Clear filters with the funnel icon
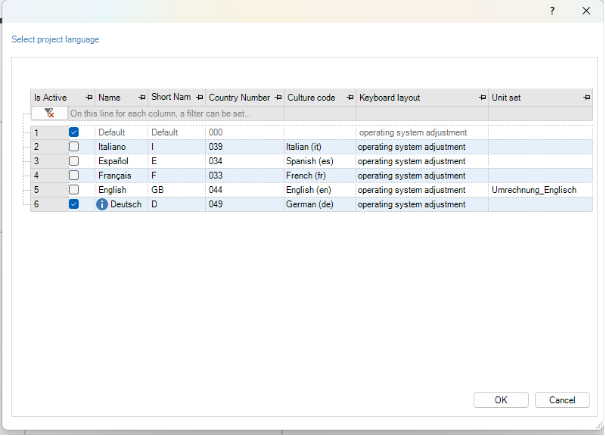This screenshot has height=436, width=605. click(x=49, y=113)
